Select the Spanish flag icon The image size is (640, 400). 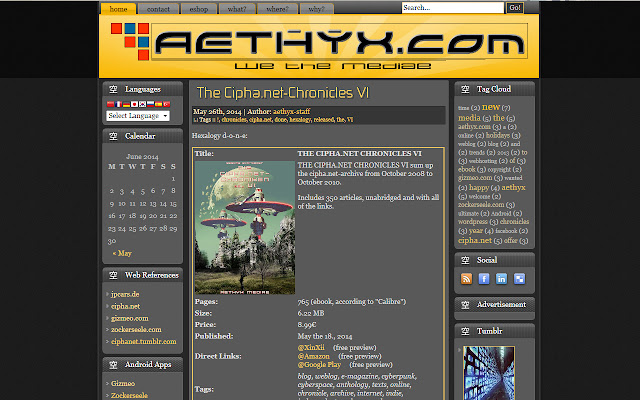point(158,104)
